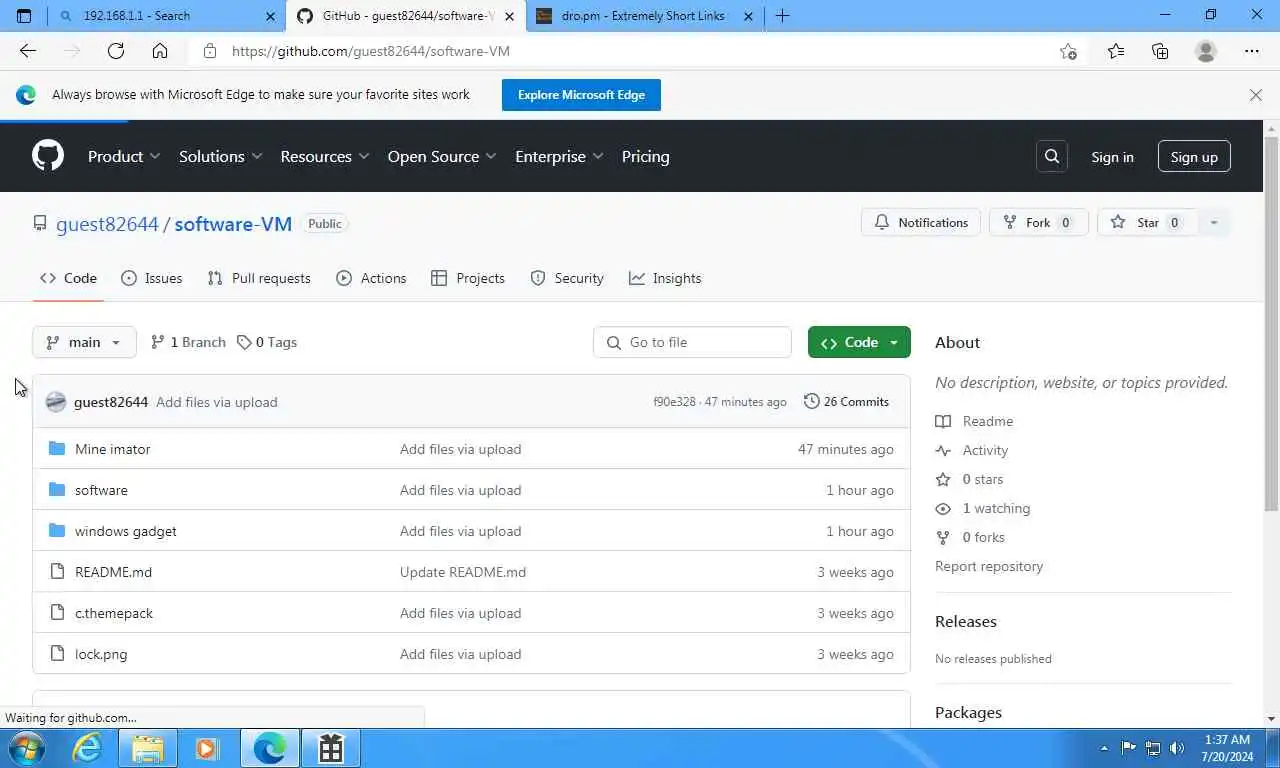This screenshot has width=1280, height=768.
Task: Open the Pricing page link
Action: pyautogui.click(x=645, y=156)
